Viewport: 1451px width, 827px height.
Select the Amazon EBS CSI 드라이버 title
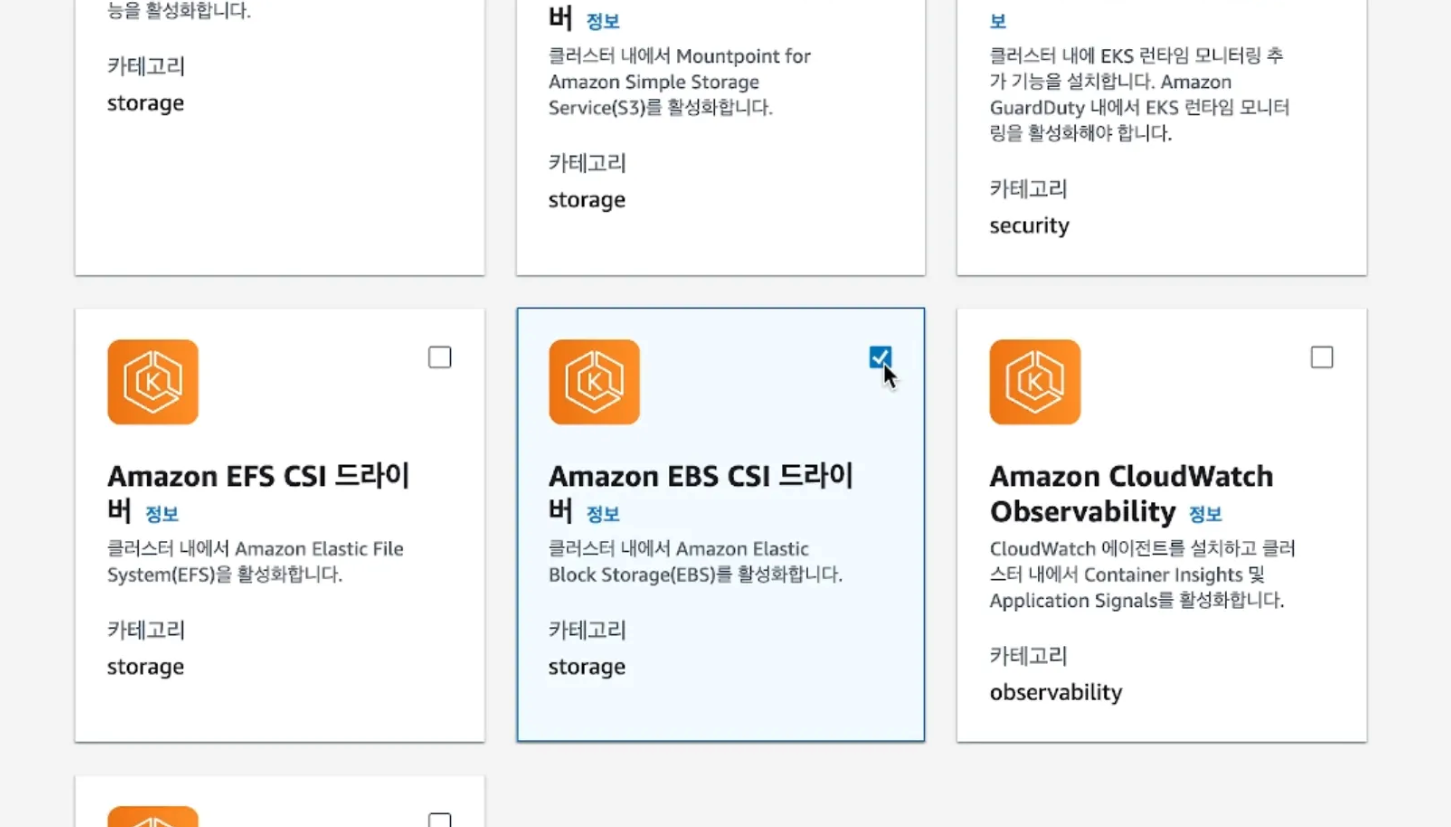click(x=701, y=494)
